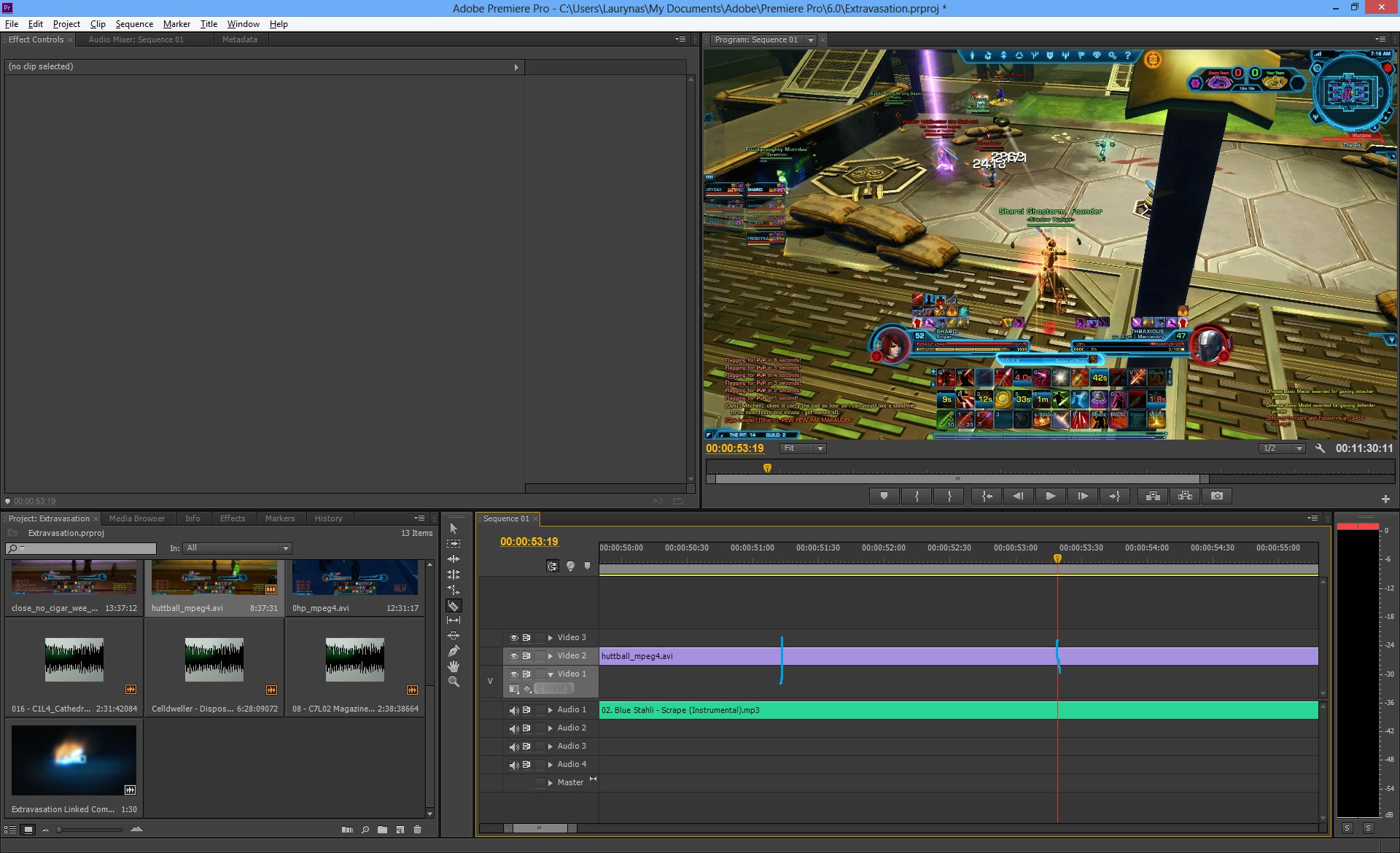Open the Marker menu

(x=176, y=24)
